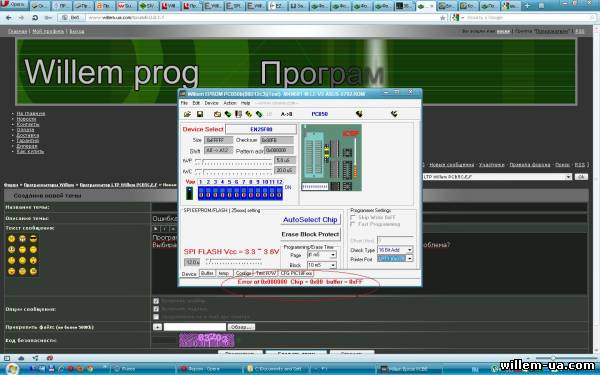This screenshot has width=600, height=375.
Task: Click the A->B toolbar item
Action: 287,114
